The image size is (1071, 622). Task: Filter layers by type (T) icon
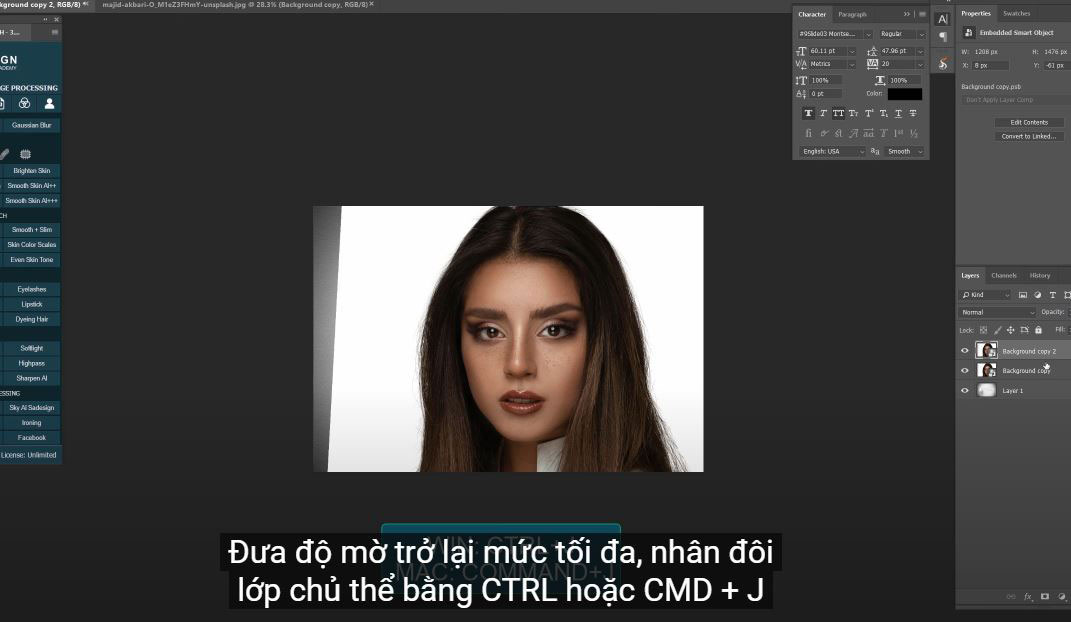pos(1052,295)
